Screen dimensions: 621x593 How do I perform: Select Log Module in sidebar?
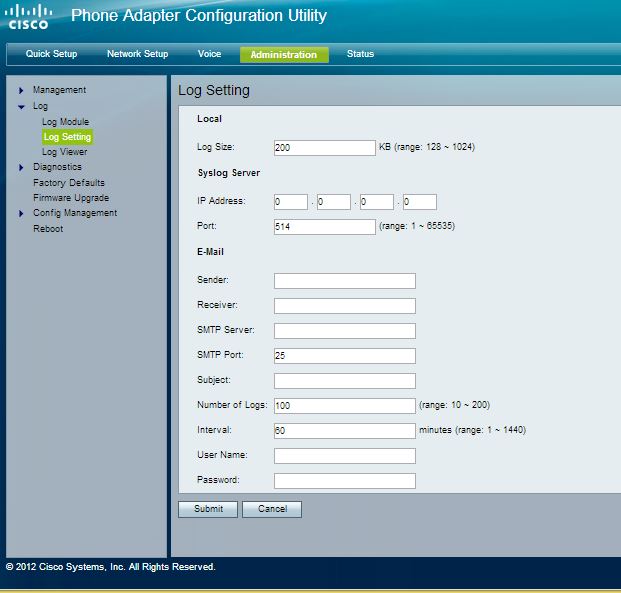coord(65,122)
